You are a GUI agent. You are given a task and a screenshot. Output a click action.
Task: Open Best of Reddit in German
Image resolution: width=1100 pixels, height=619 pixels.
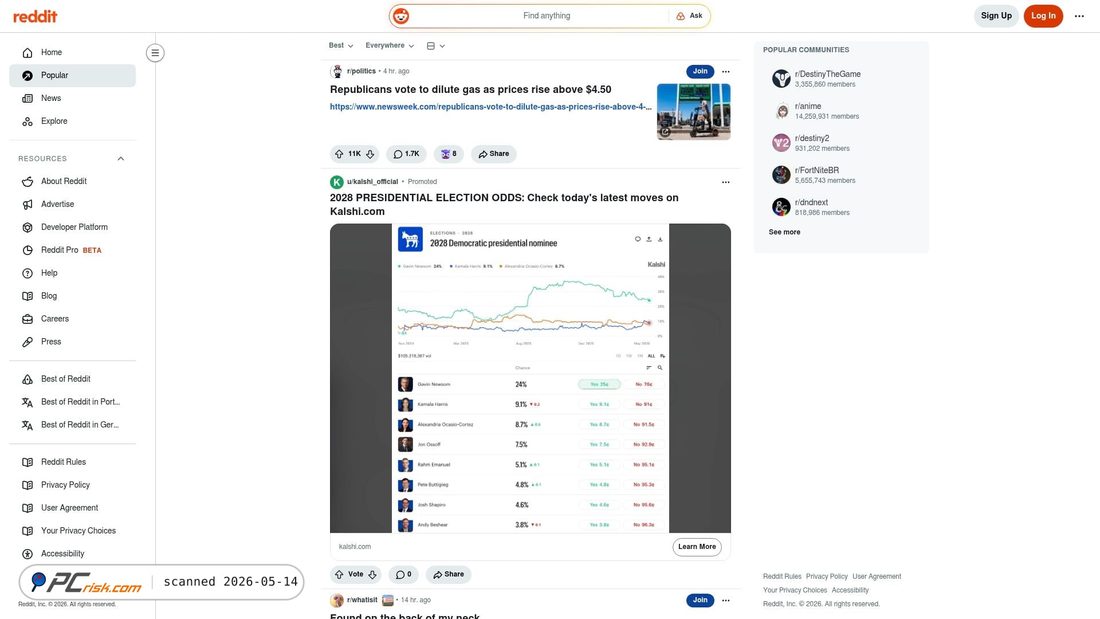(x=72, y=425)
